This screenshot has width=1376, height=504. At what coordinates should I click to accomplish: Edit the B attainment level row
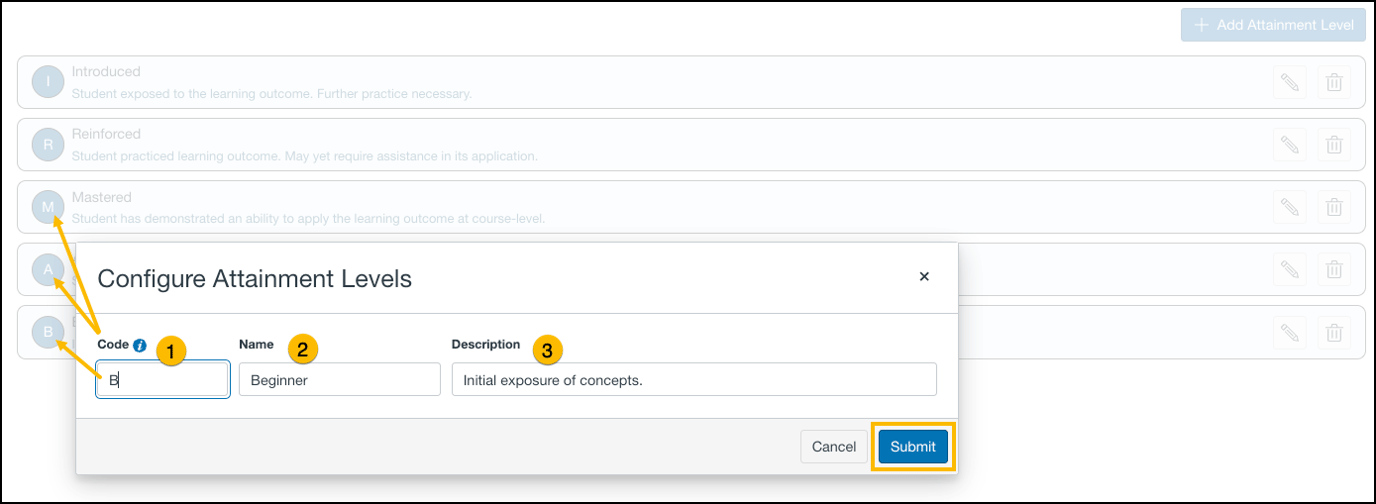click(1290, 332)
